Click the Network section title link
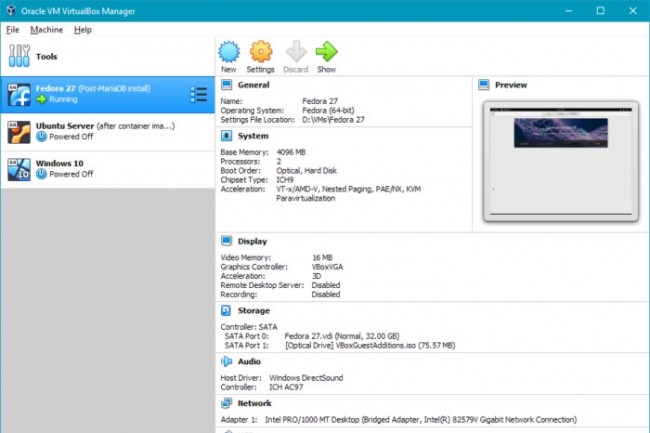This screenshot has height=433, width=650. click(255, 403)
